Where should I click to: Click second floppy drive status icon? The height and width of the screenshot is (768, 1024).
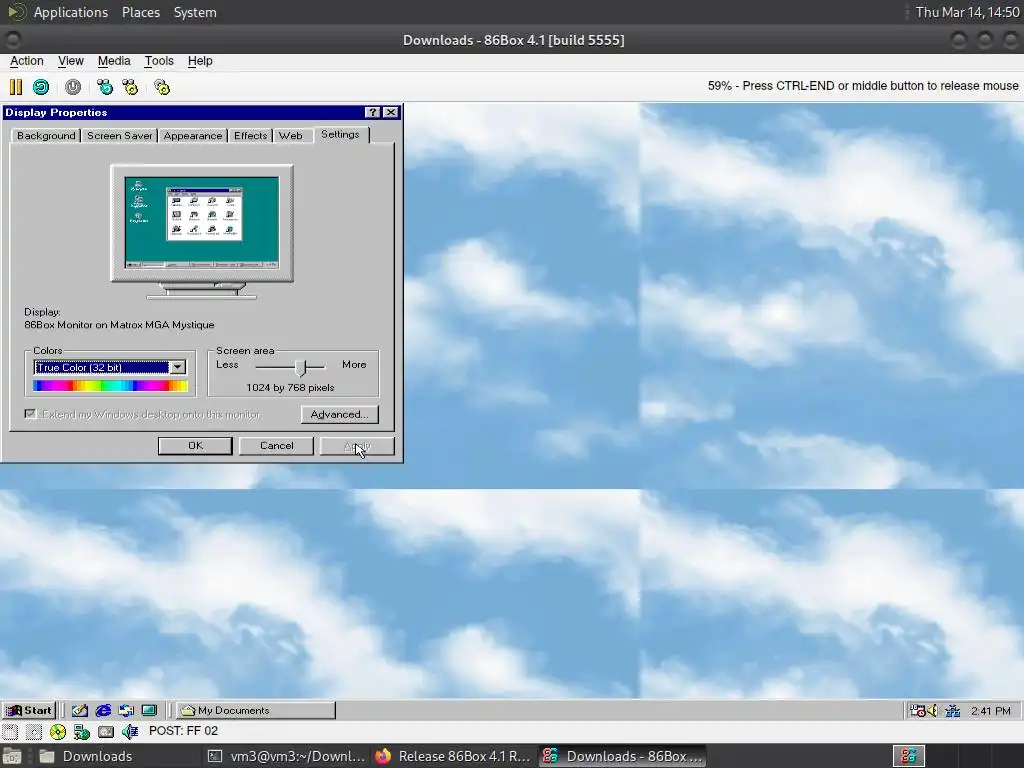(x=33, y=731)
